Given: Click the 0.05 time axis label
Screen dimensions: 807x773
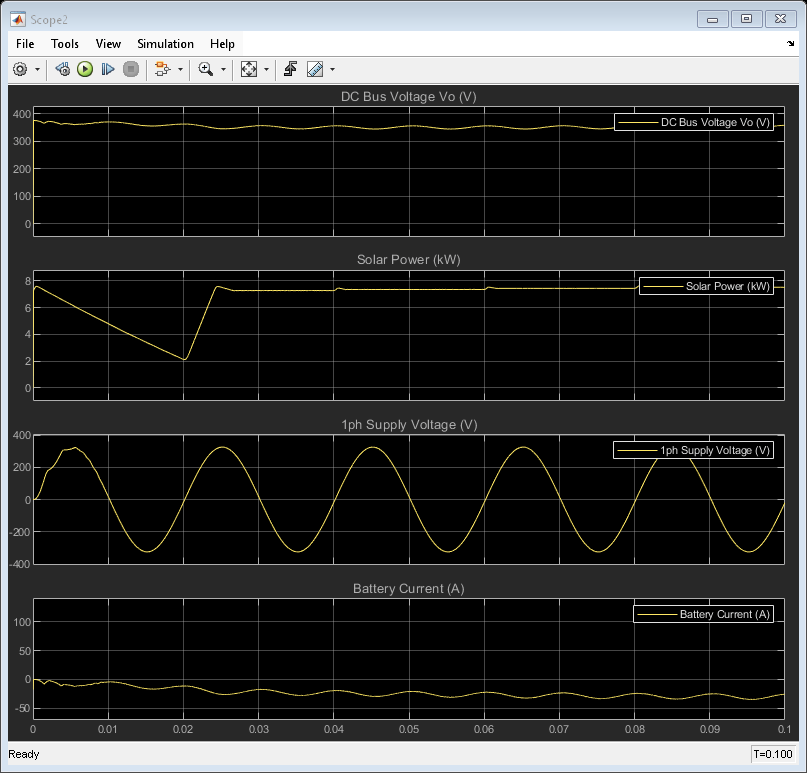Looking at the screenshot, I should pyautogui.click(x=409, y=729).
